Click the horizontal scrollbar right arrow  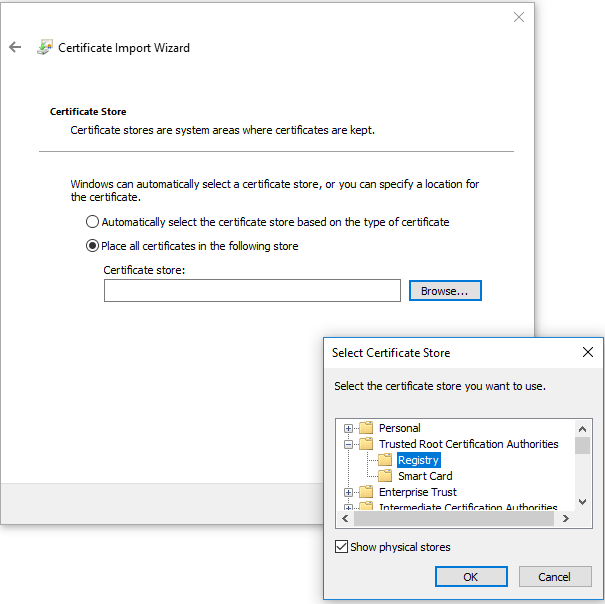565,519
